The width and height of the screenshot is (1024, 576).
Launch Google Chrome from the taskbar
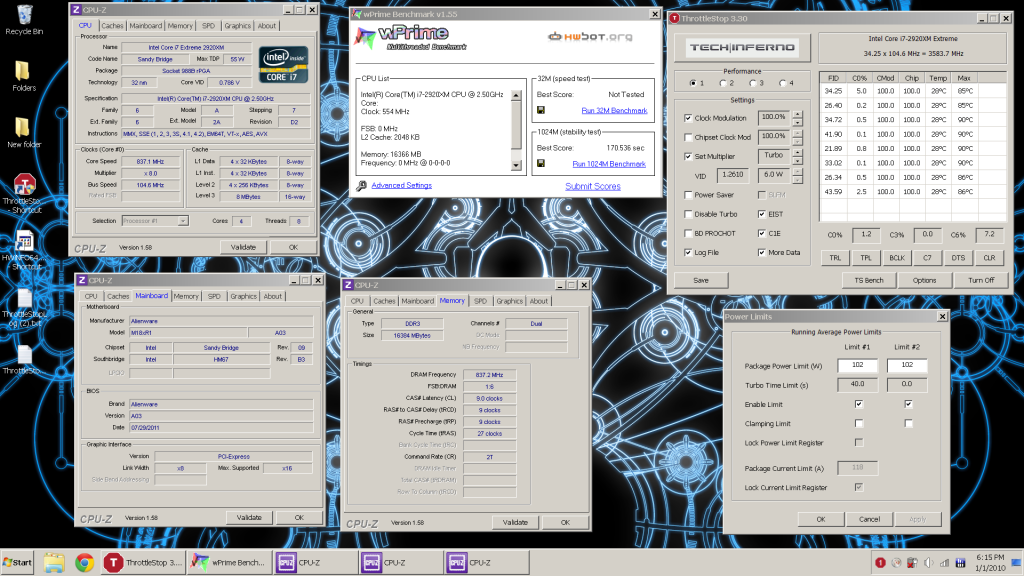[84, 562]
